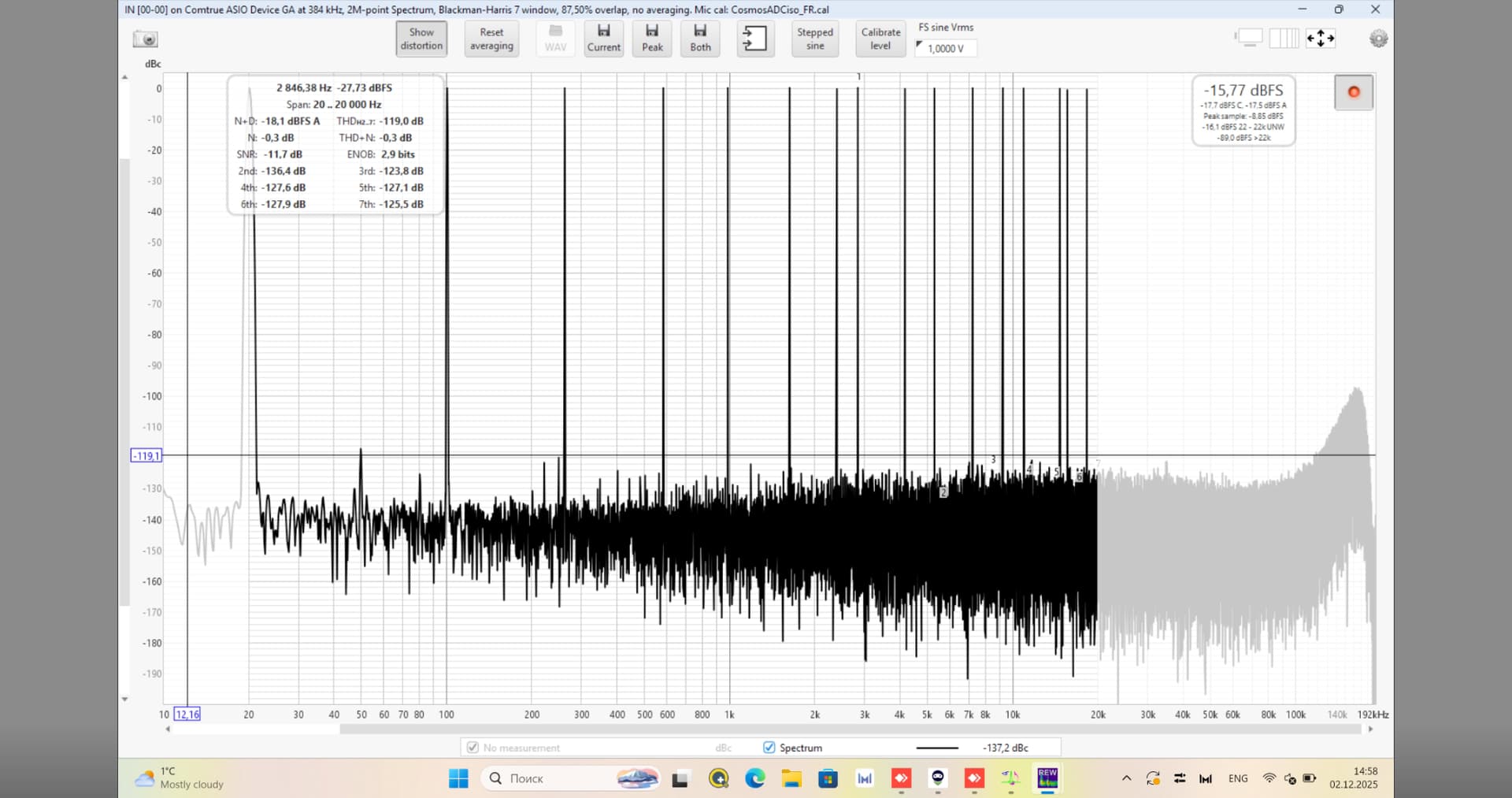The width and height of the screenshot is (1512, 798).
Task: Save the Peak trace
Action: click(652, 38)
